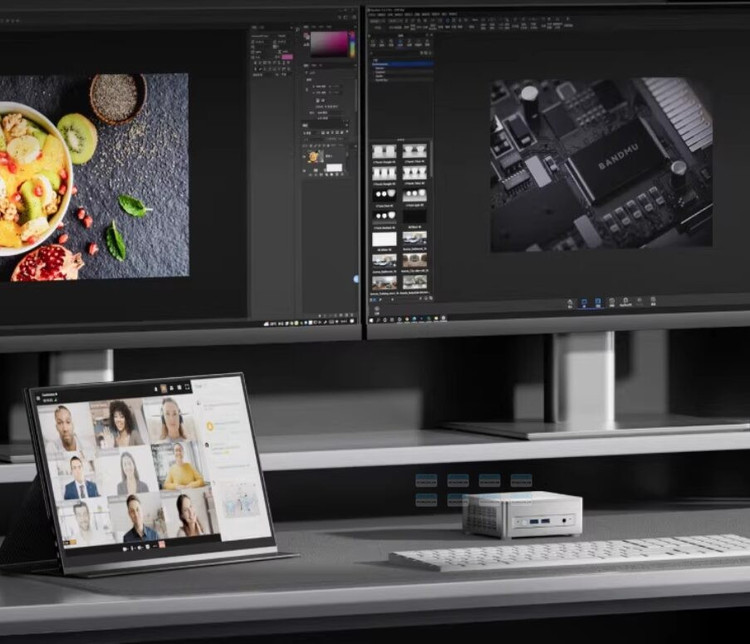The image size is (750, 644).
Task: Click inside the magenta color picker gradient field
Action: coord(328,43)
